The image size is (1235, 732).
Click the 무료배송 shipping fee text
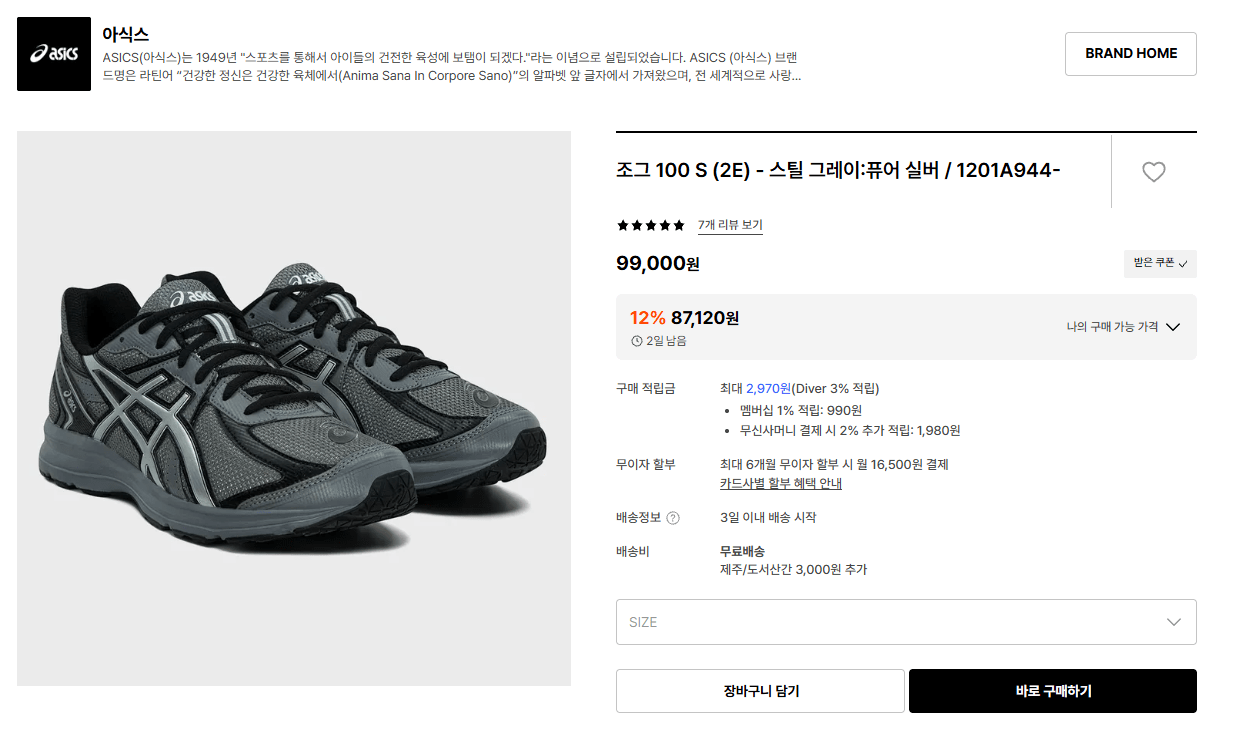[x=742, y=551]
